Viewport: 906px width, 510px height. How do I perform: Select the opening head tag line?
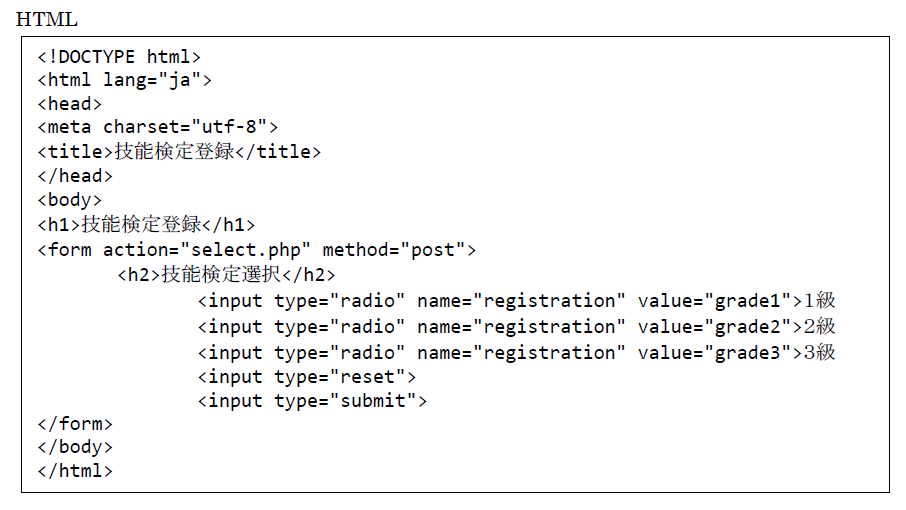(69, 104)
